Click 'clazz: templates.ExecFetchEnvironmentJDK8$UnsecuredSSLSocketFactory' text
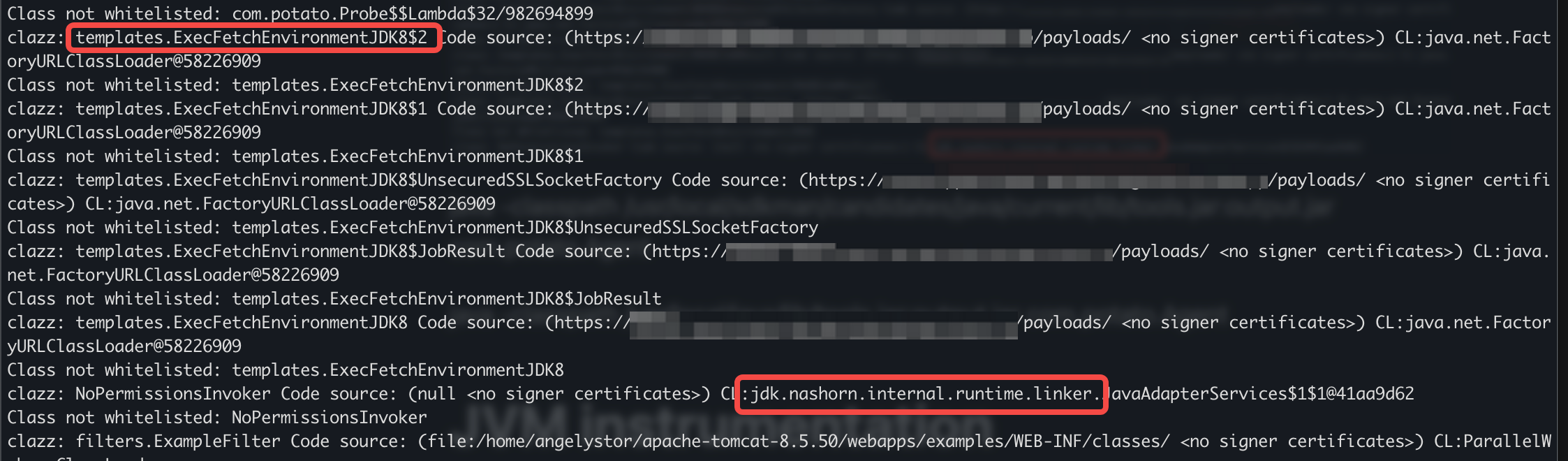Viewport: 1568px width, 461px height. click(x=334, y=180)
